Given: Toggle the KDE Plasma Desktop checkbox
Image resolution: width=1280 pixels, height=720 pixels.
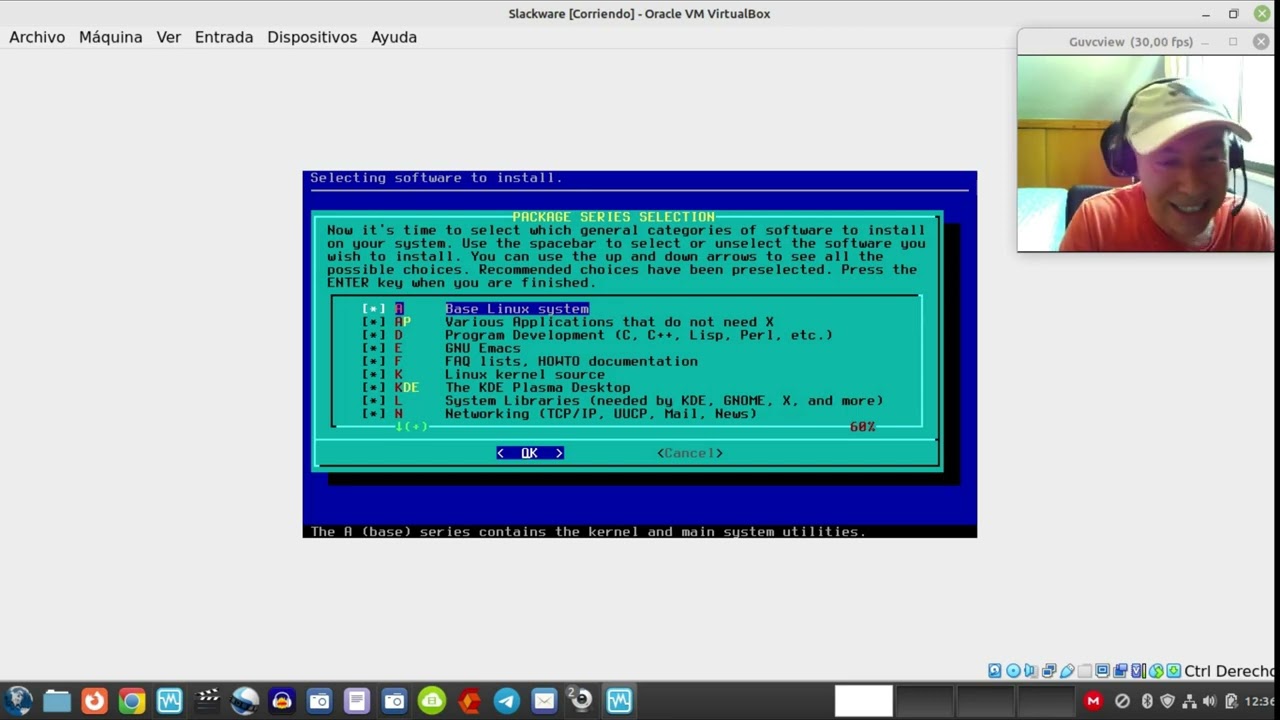Looking at the screenshot, I should (x=373, y=387).
